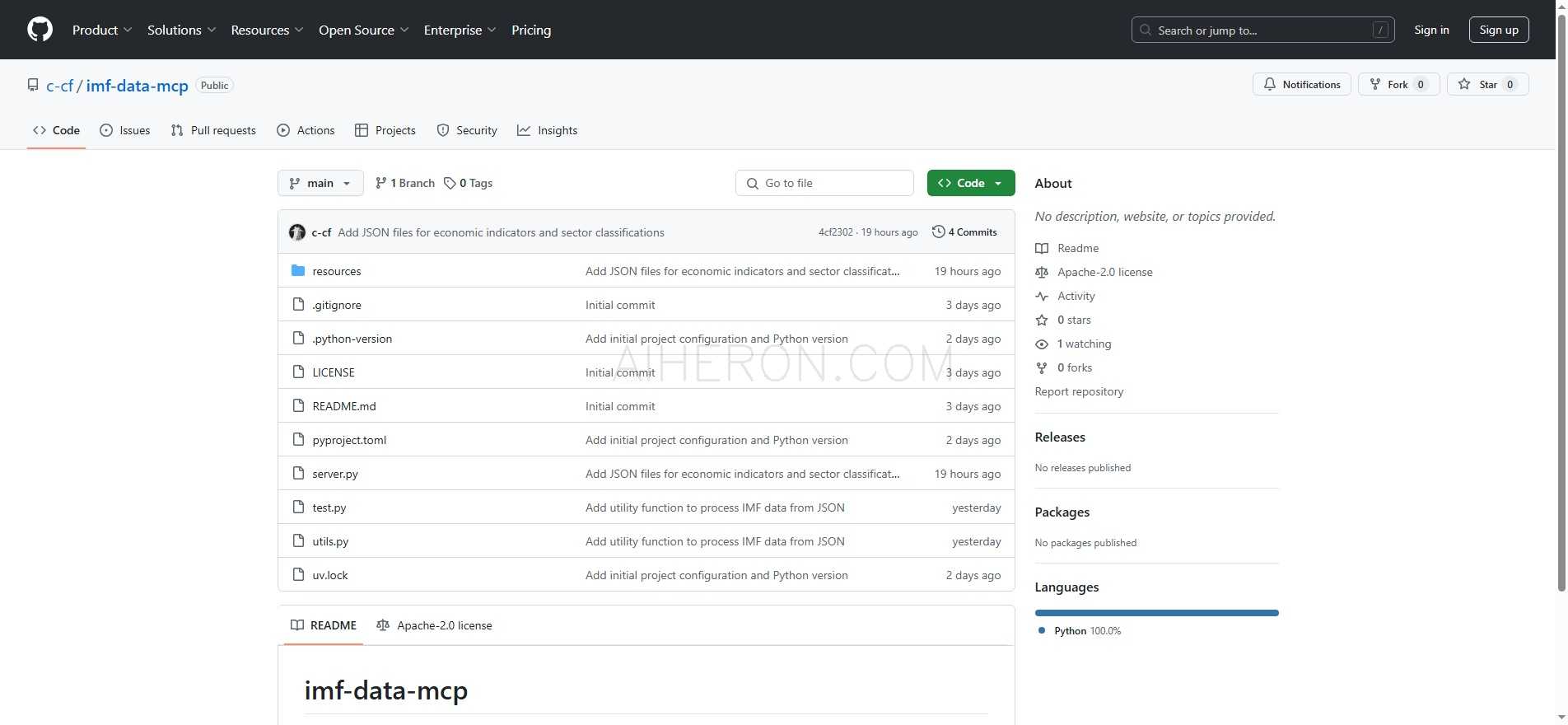This screenshot has width=1568, height=725.
Task: Click the page vertical scrollbar
Action: [1561, 303]
